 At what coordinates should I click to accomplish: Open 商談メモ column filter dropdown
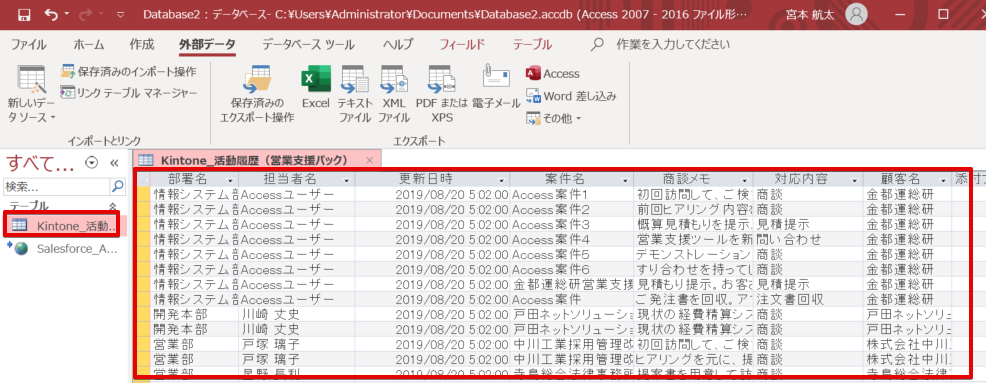click(744, 180)
